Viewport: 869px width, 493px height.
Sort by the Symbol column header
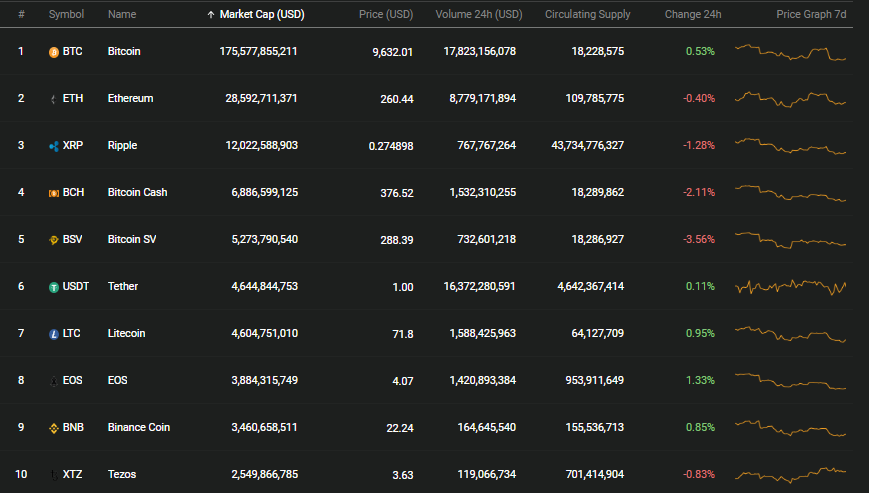click(66, 14)
